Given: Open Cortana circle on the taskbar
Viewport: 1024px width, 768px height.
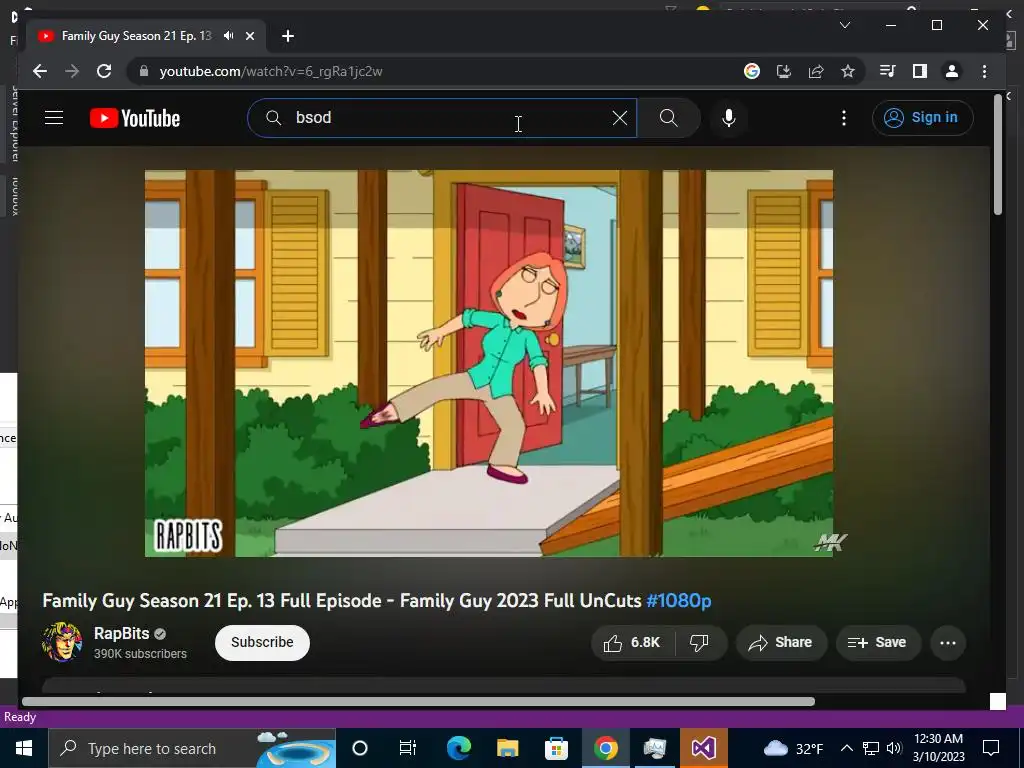Looking at the screenshot, I should pyautogui.click(x=360, y=748).
